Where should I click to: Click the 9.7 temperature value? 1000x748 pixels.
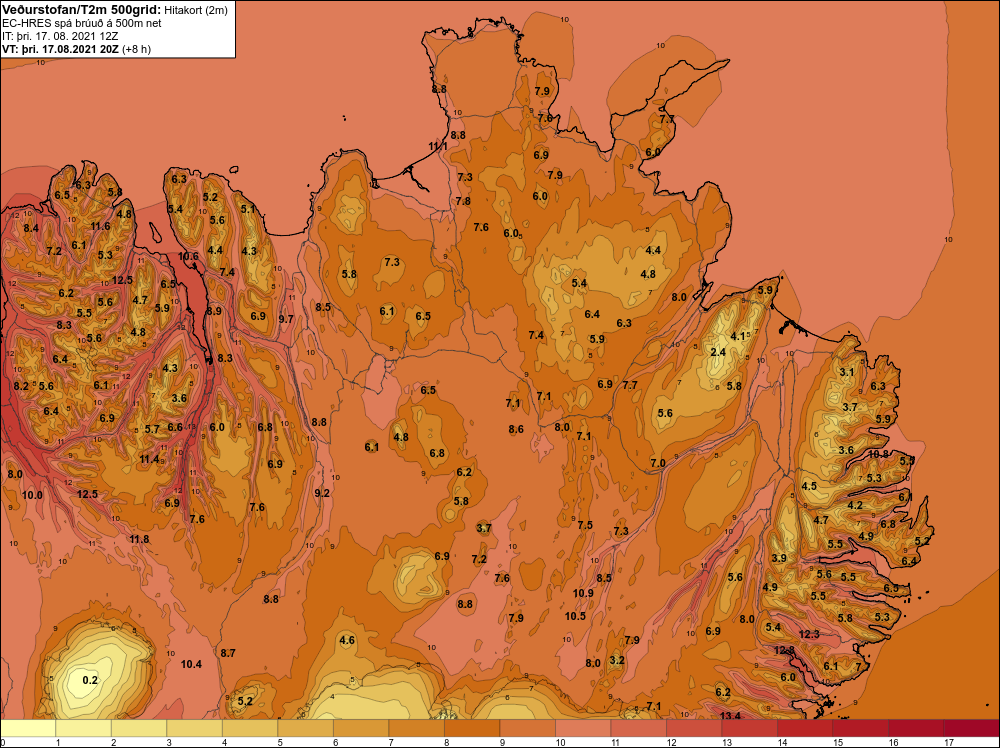tap(286, 319)
